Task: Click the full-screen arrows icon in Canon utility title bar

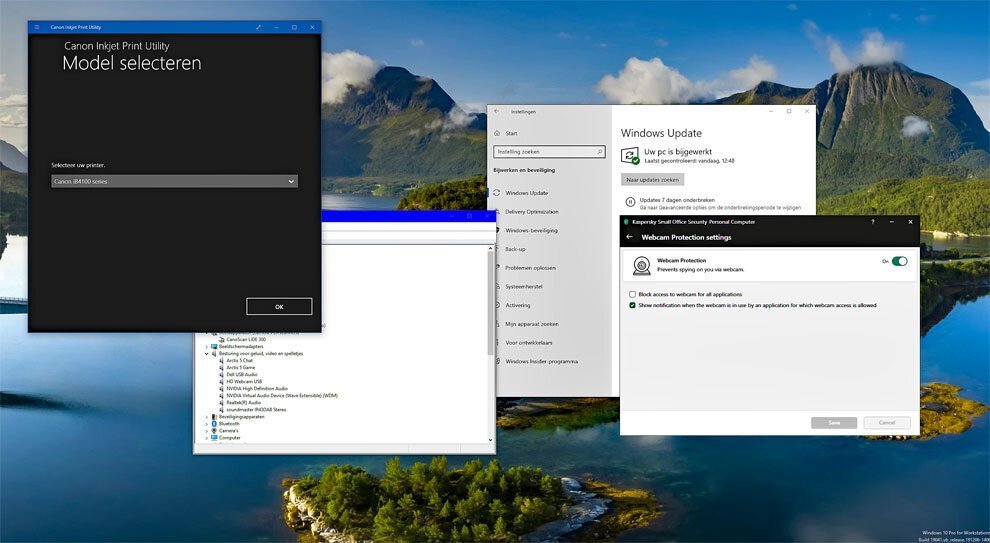Action: [x=258, y=27]
